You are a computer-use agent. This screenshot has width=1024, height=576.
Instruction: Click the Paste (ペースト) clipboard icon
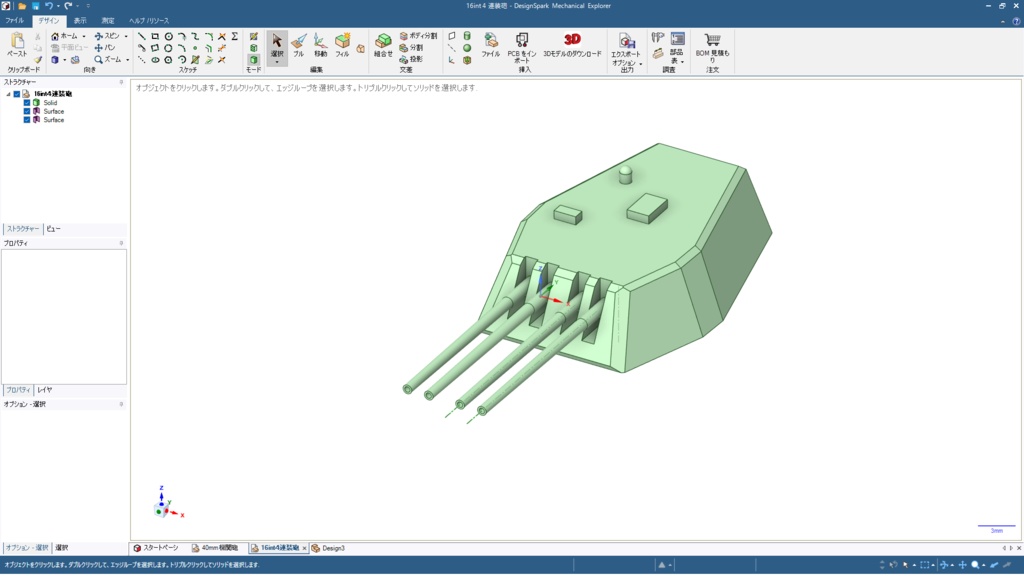(x=17, y=41)
